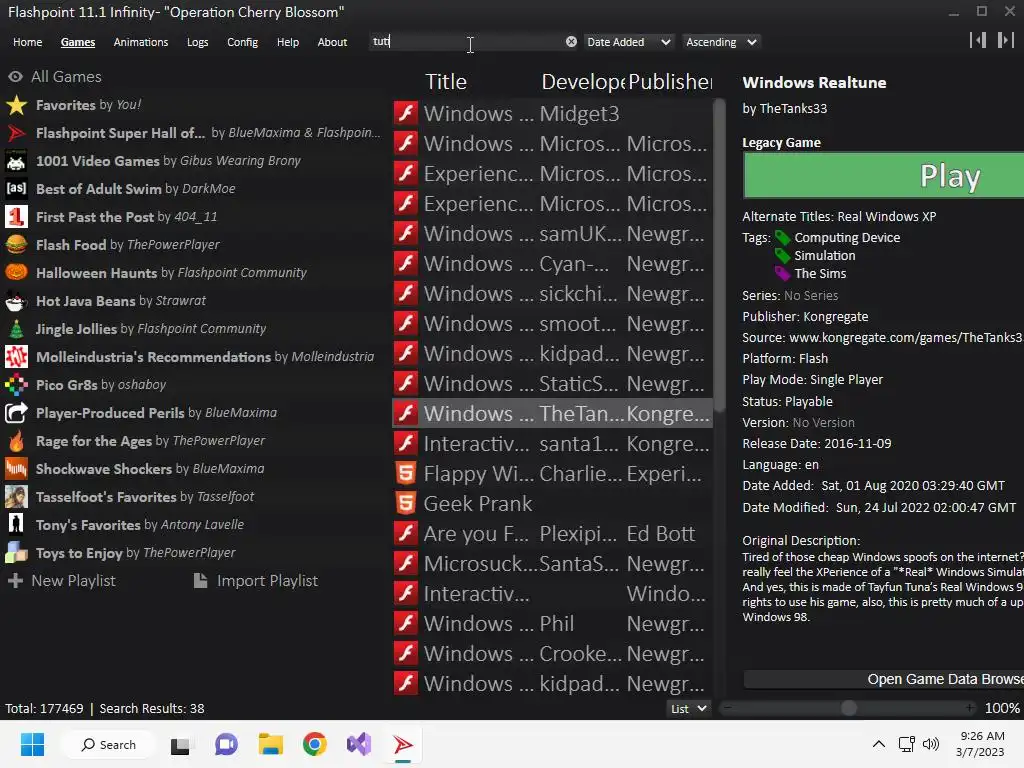This screenshot has height=768, width=1024.
Task: Click the Flash icon beside Are you F...
Action: pyautogui.click(x=406, y=534)
